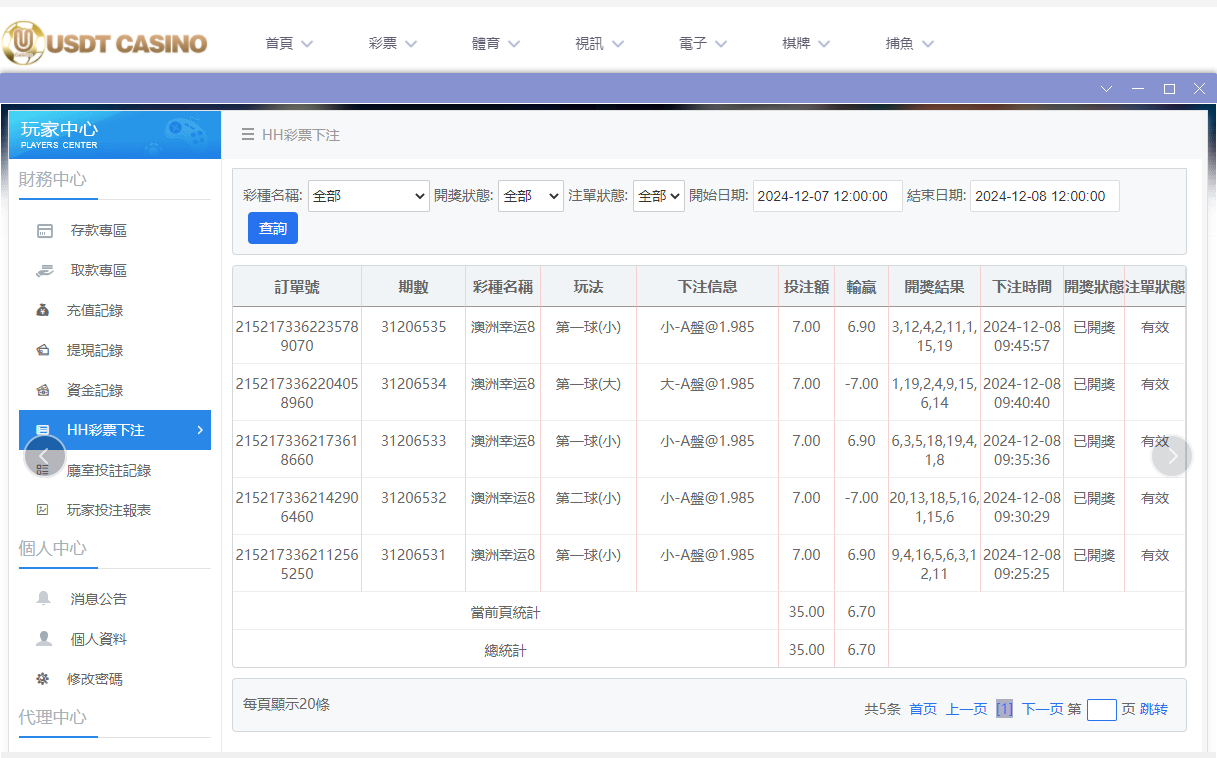Screen dimensions: 1217x758
Task: Open the 開獎狀態 draw status dropdown
Action: click(x=530, y=196)
